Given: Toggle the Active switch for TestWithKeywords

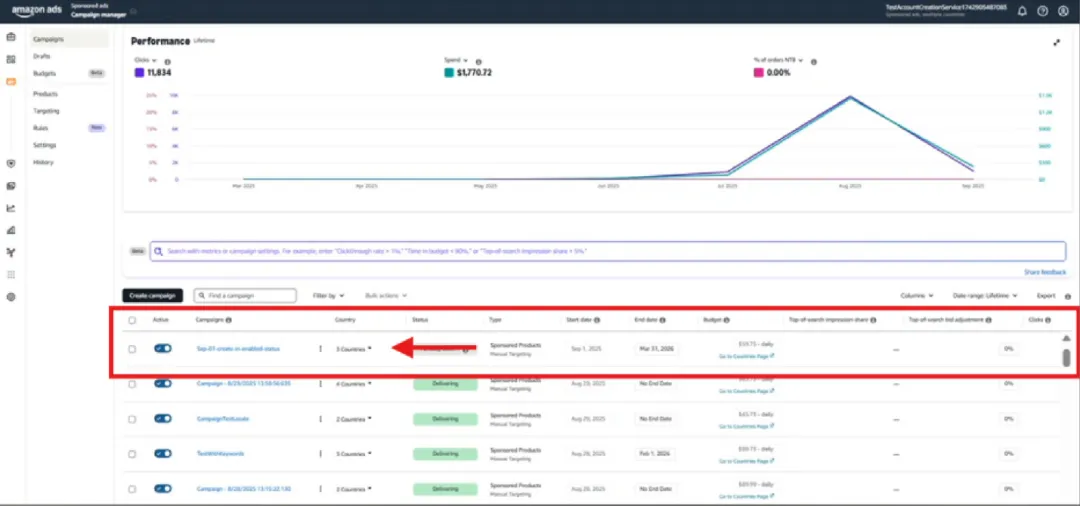Looking at the screenshot, I should [x=162, y=453].
